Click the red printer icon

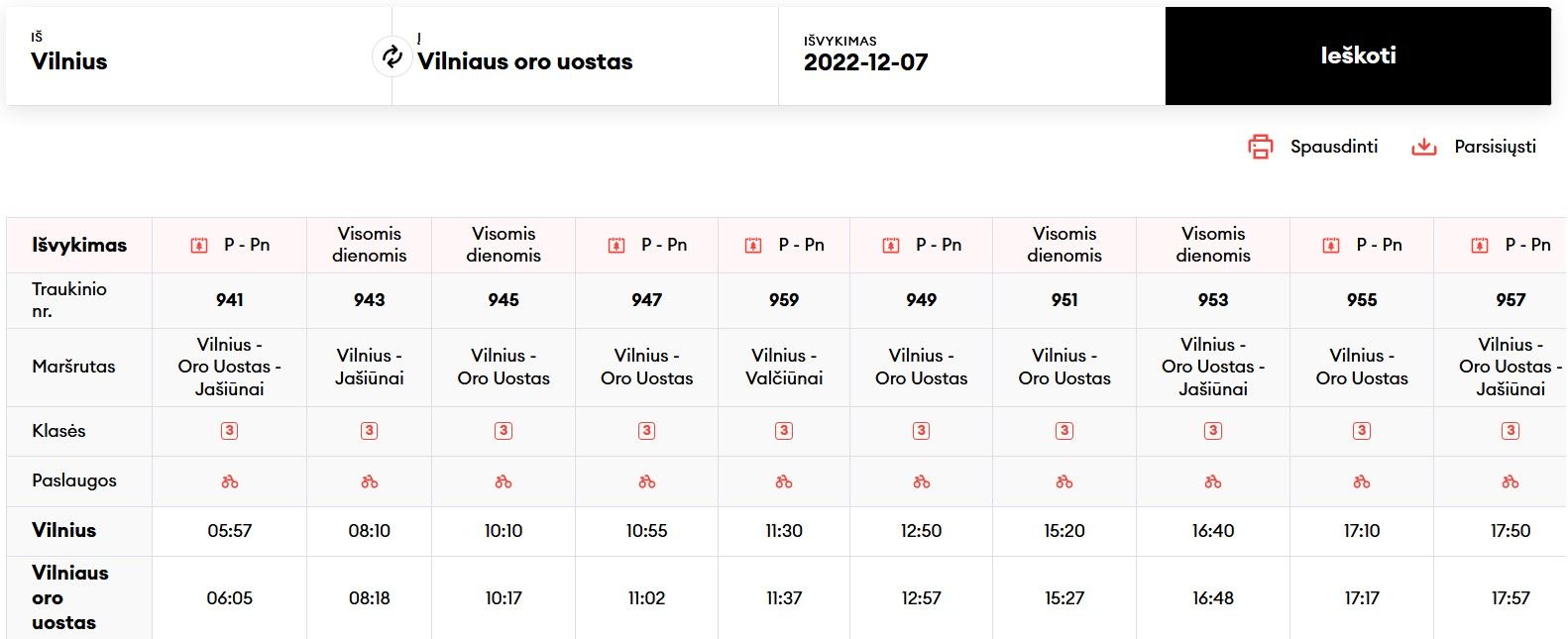[1260, 147]
